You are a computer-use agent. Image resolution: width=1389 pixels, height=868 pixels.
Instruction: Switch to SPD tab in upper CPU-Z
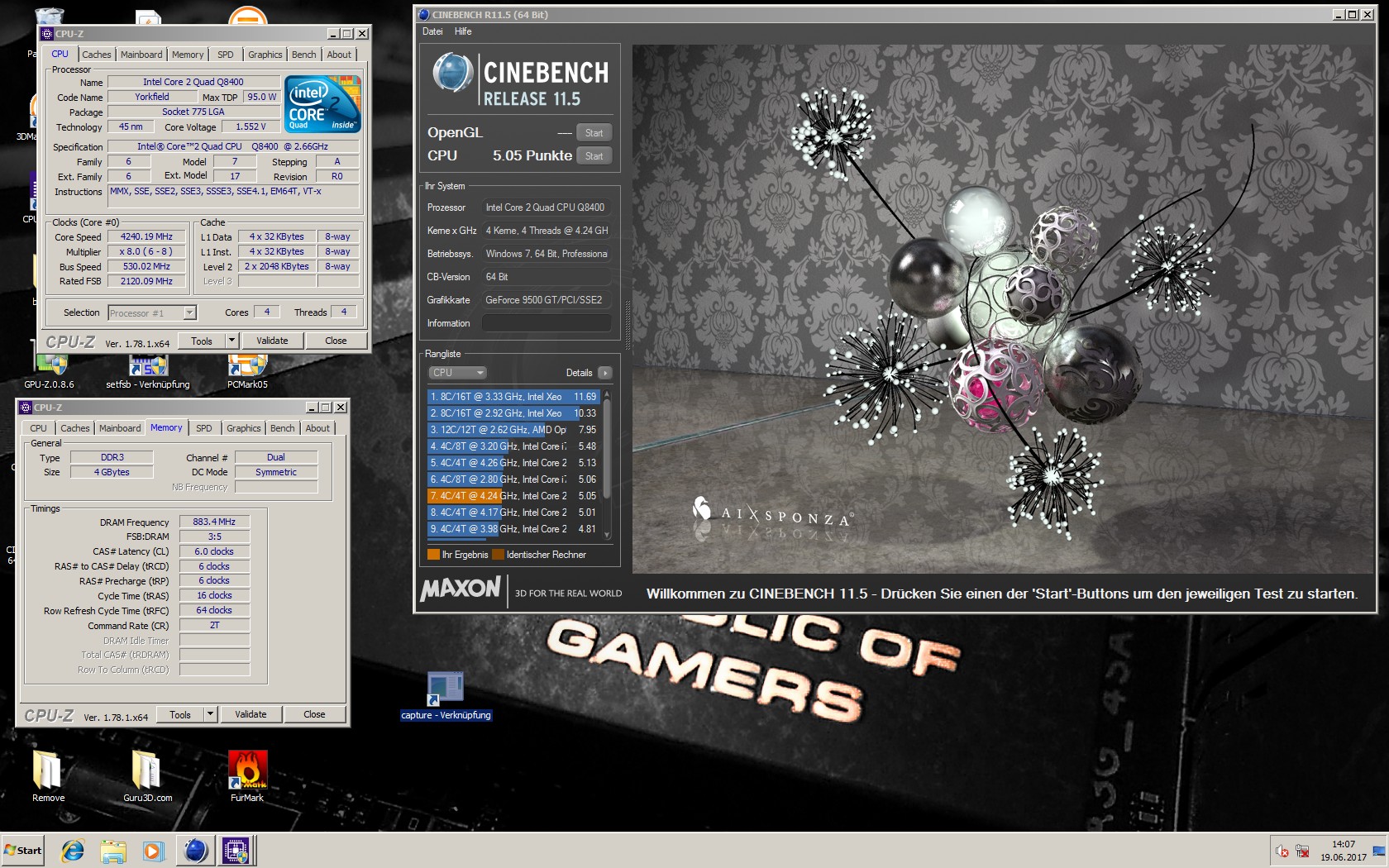226,55
